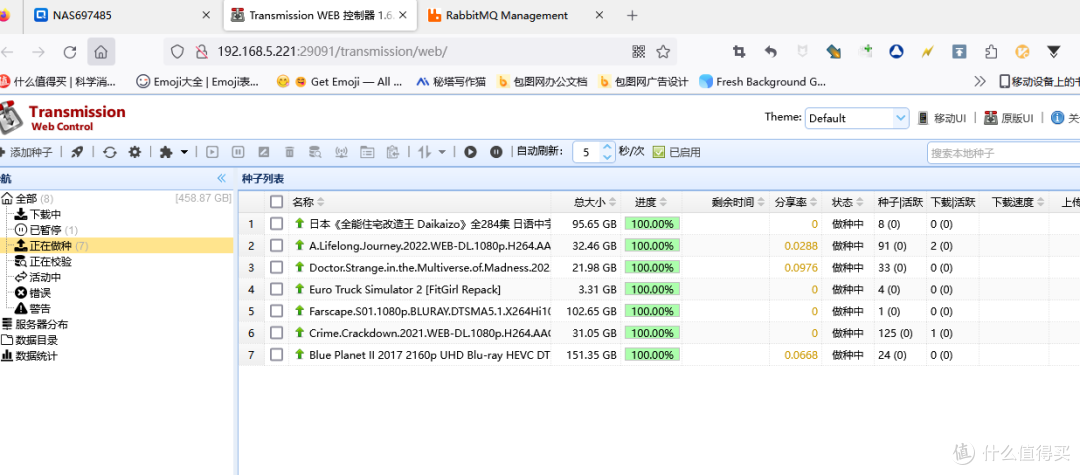This screenshot has height=475, width=1080.
Task: Open the 秘塔写作猫 bookmark
Action: coord(452,82)
